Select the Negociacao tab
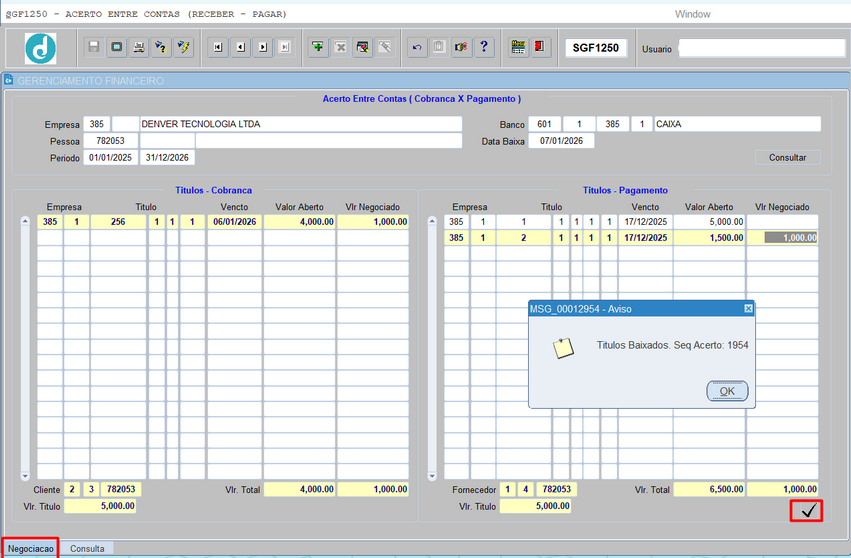851x558 pixels. [x=30, y=549]
